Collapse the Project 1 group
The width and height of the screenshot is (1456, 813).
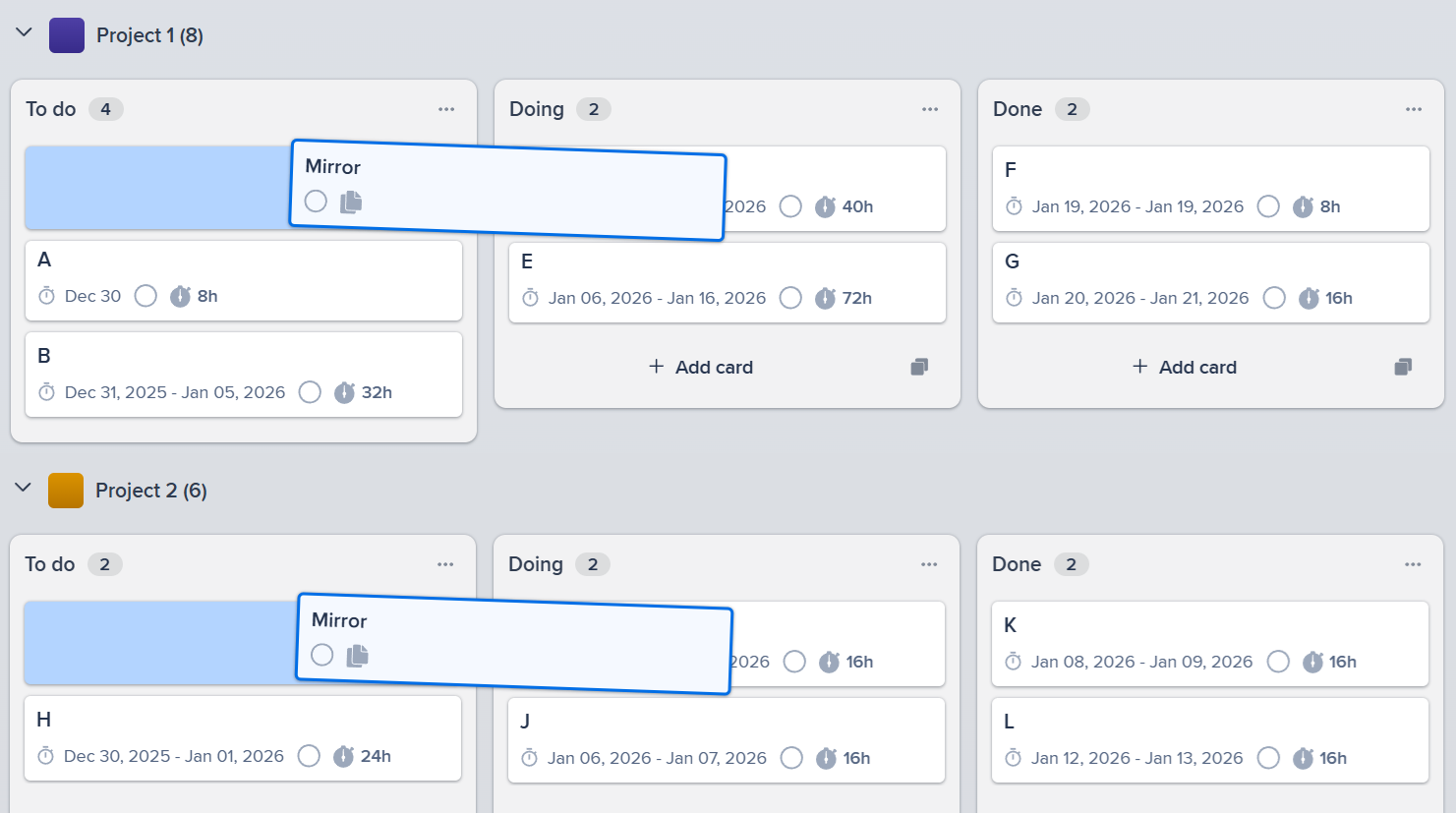tap(23, 31)
